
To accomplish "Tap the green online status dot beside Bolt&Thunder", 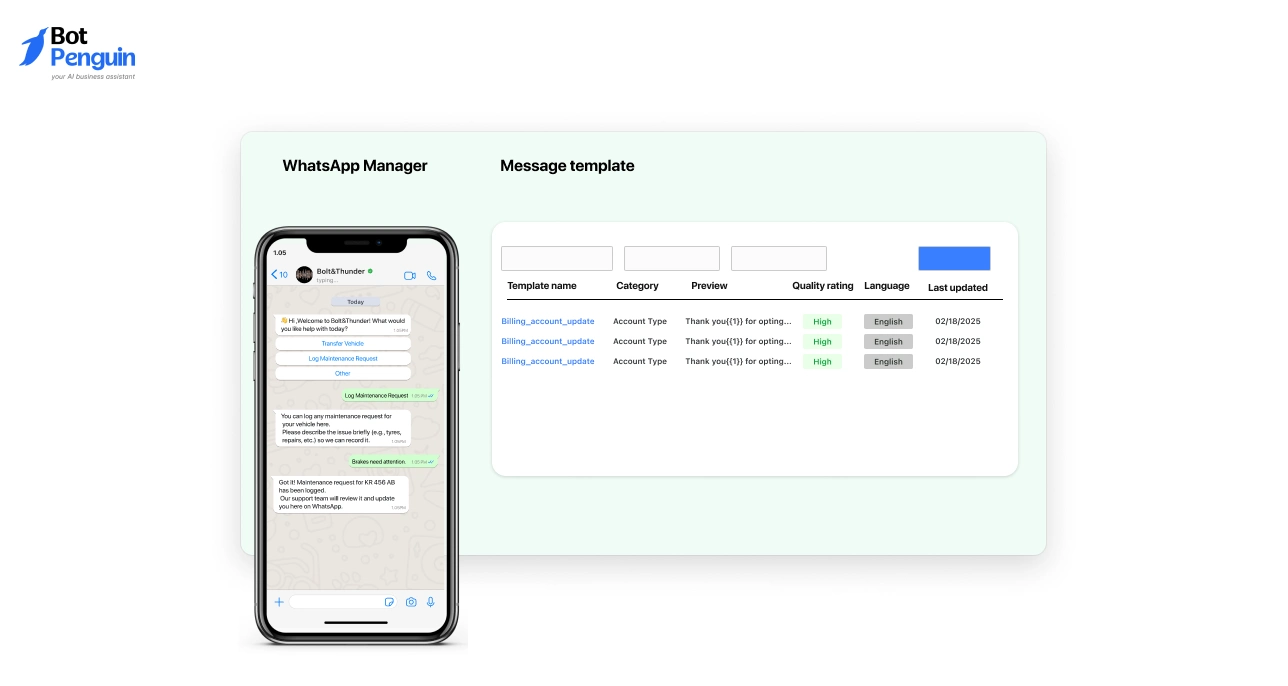I will (x=371, y=270).
